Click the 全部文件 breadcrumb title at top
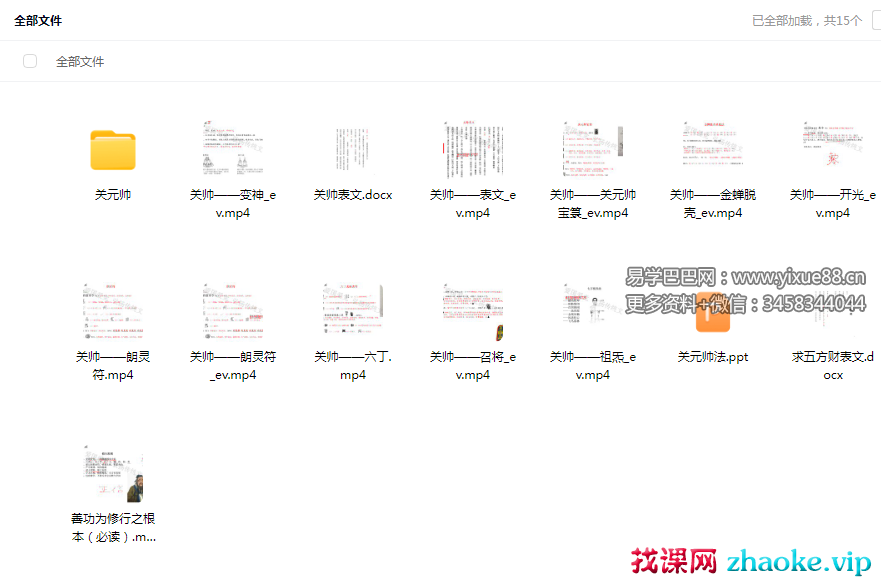Viewport: 881px width, 580px height. 38,20
